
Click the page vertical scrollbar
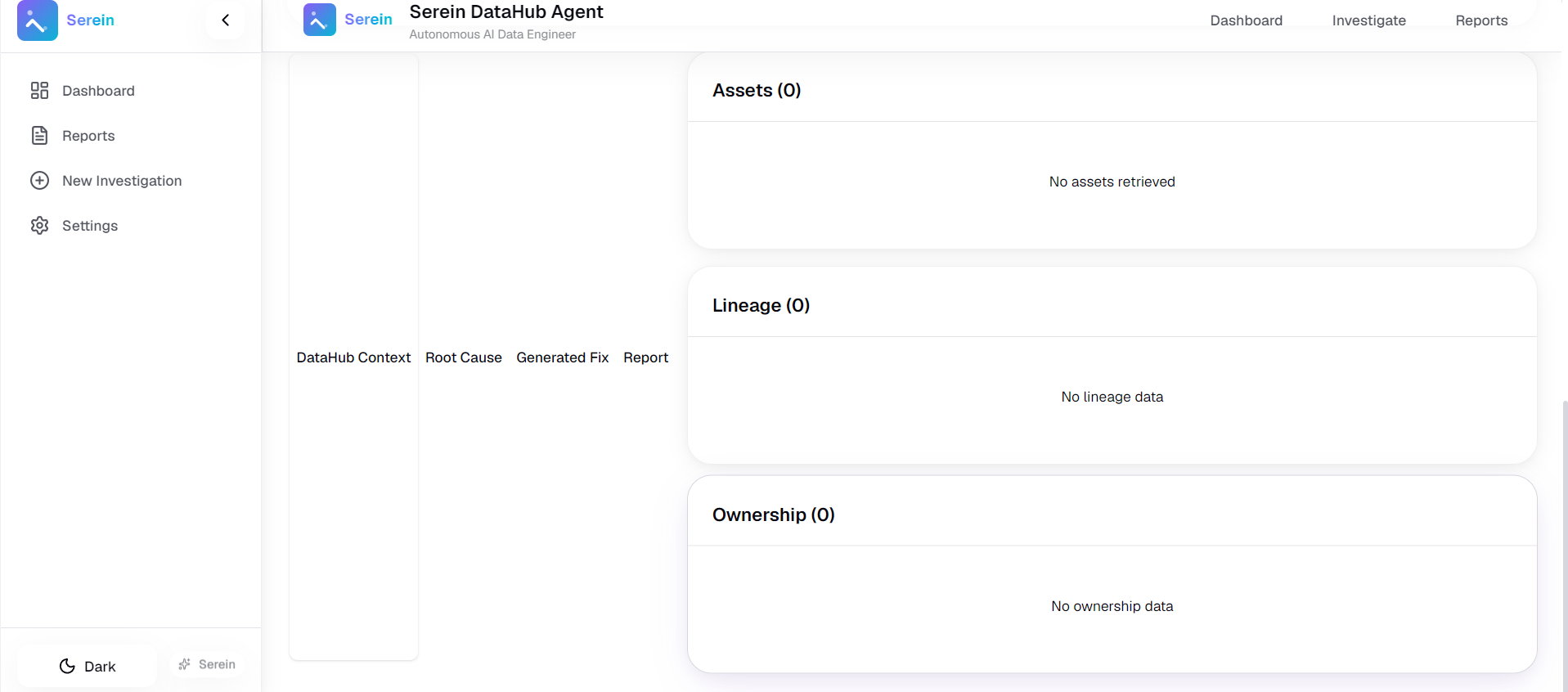coord(1564,540)
